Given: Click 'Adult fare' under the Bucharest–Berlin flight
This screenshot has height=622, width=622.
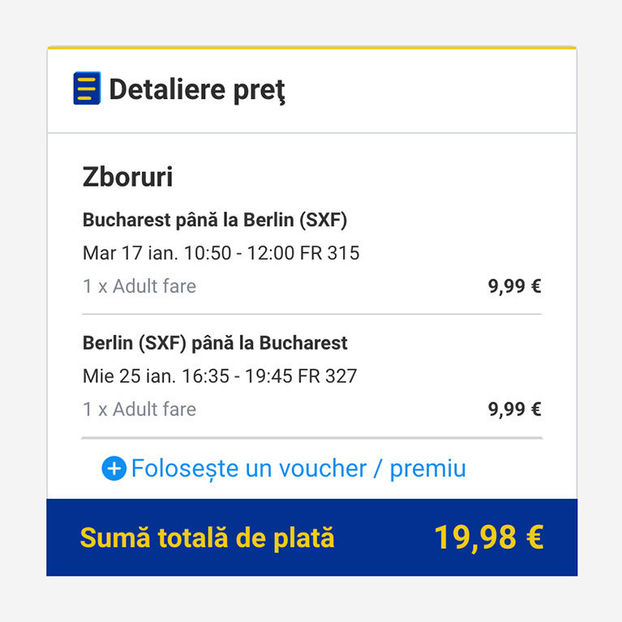Looking at the screenshot, I should (154, 287).
